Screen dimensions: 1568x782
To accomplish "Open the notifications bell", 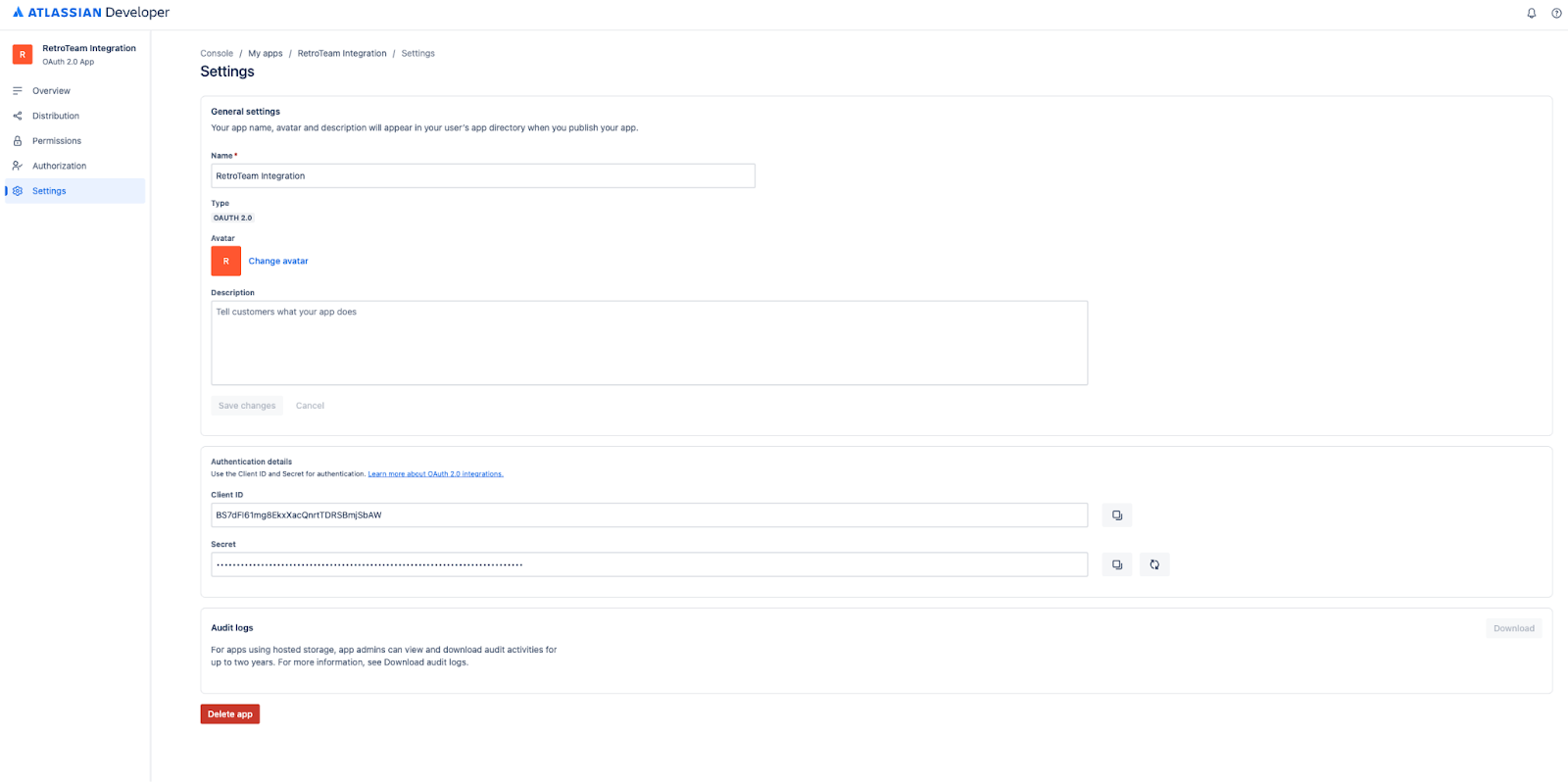I will [1532, 13].
